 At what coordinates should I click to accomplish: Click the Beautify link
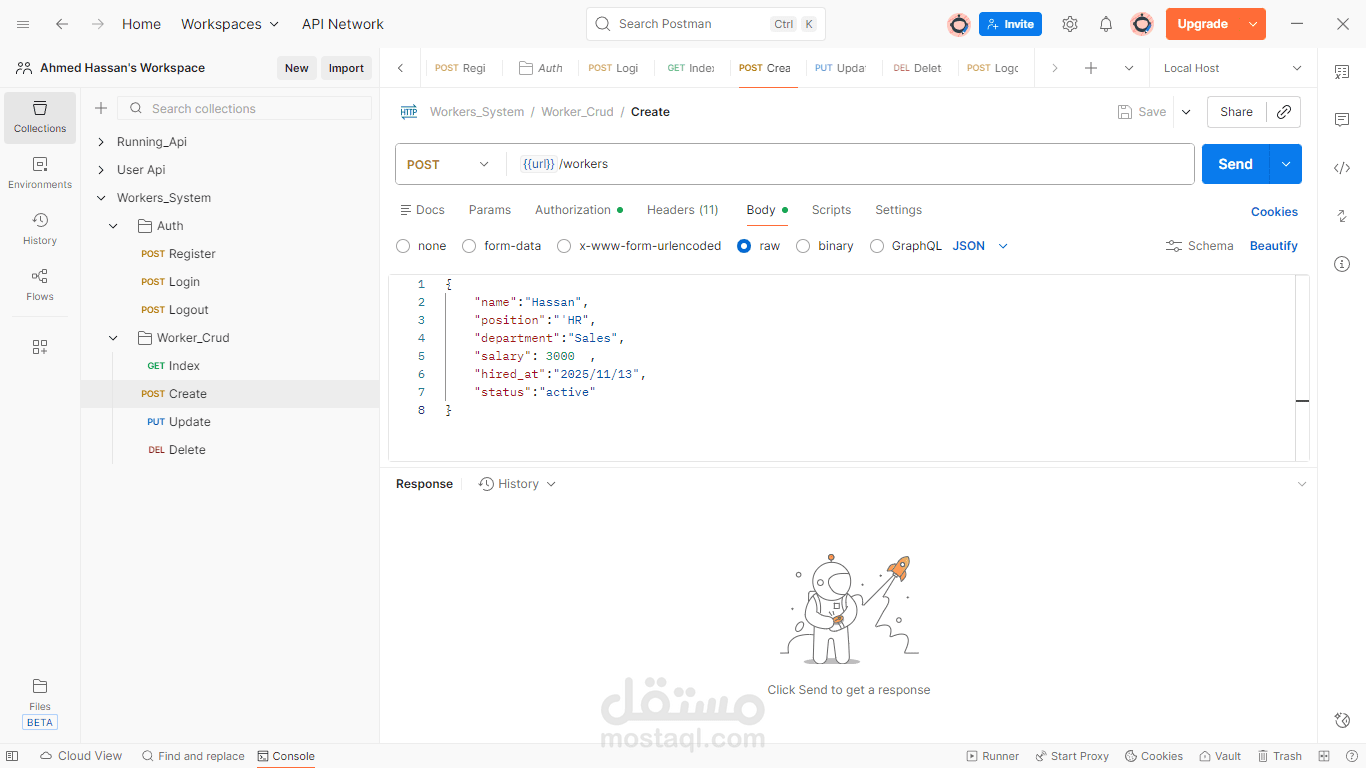pyautogui.click(x=1274, y=246)
